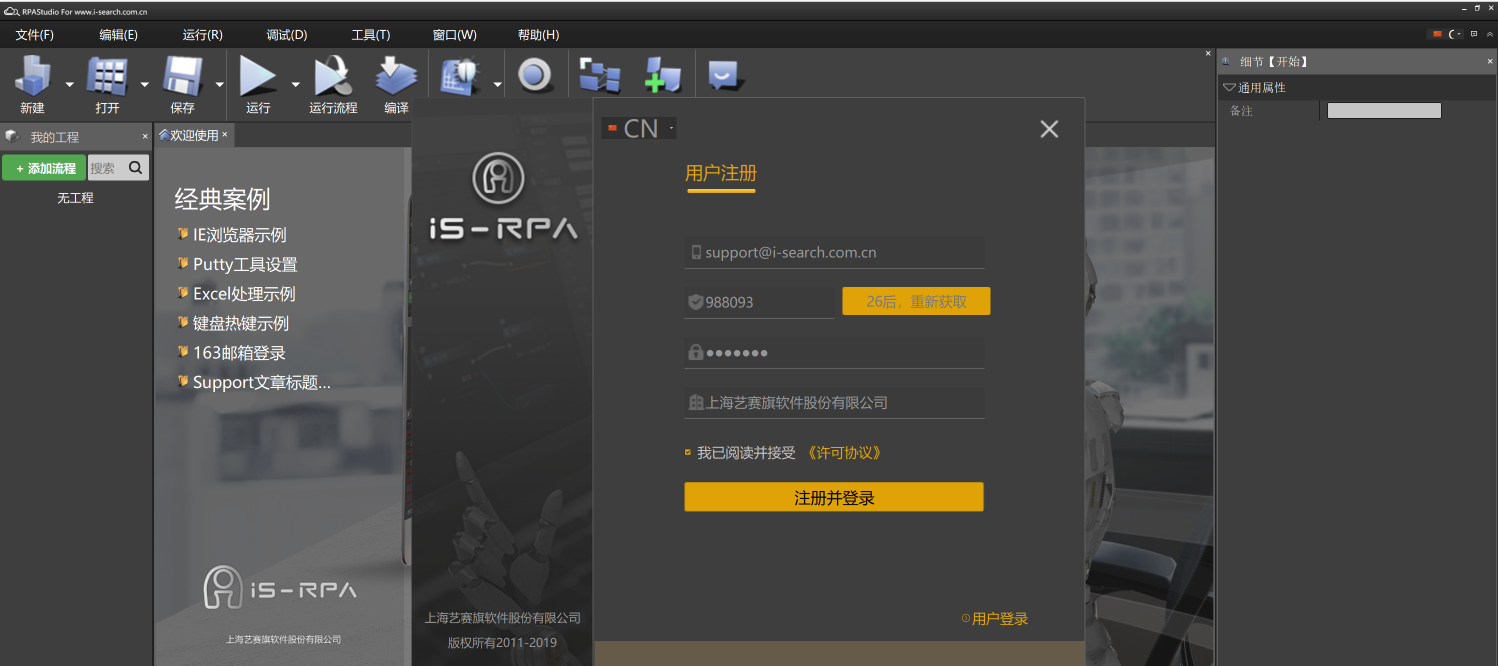The width and height of the screenshot is (1498, 666).
Task: Run the flow using the 运行 icon
Action: point(258,75)
